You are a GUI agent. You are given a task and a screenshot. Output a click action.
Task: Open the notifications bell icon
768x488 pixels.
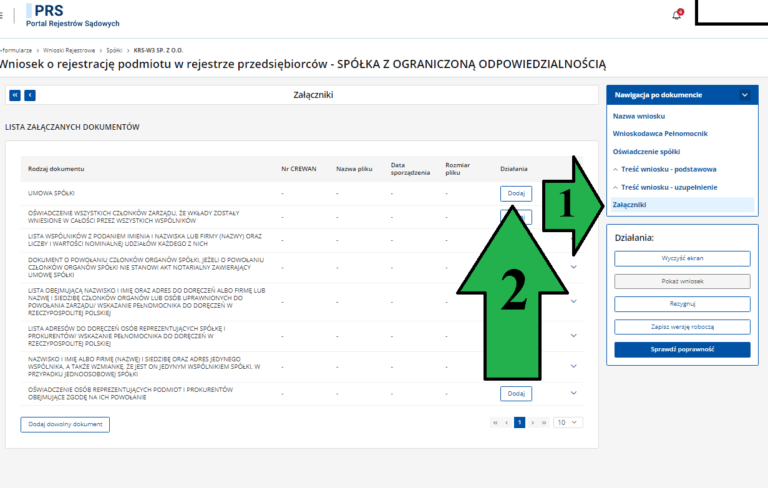(676, 15)
